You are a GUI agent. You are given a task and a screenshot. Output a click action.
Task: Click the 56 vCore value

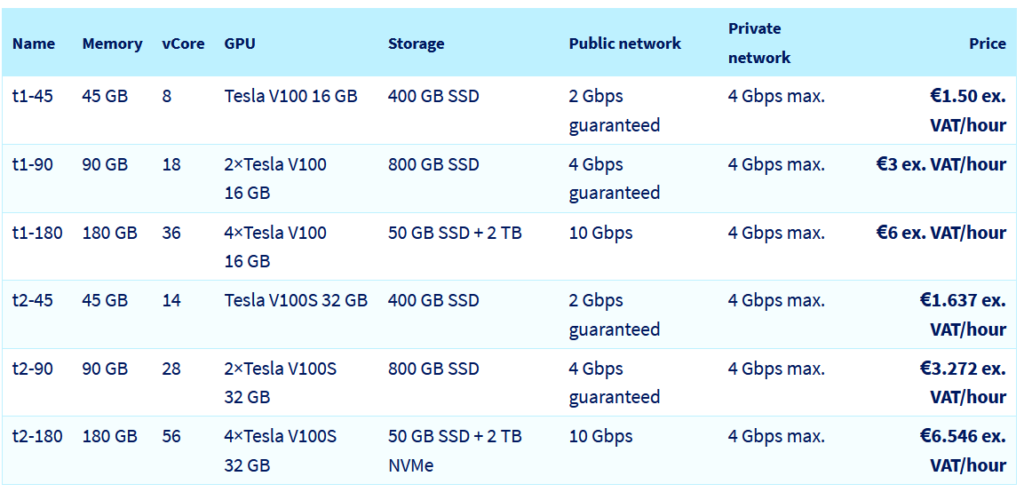point(171,436)
